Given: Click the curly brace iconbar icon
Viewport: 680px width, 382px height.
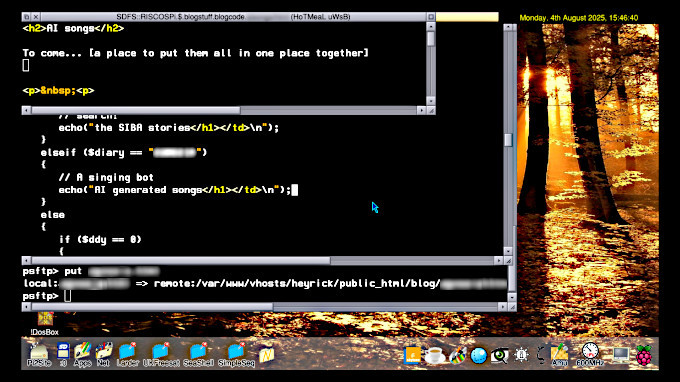Looking at the screenshot, I should pyautogui.click(x=540, y=356).
